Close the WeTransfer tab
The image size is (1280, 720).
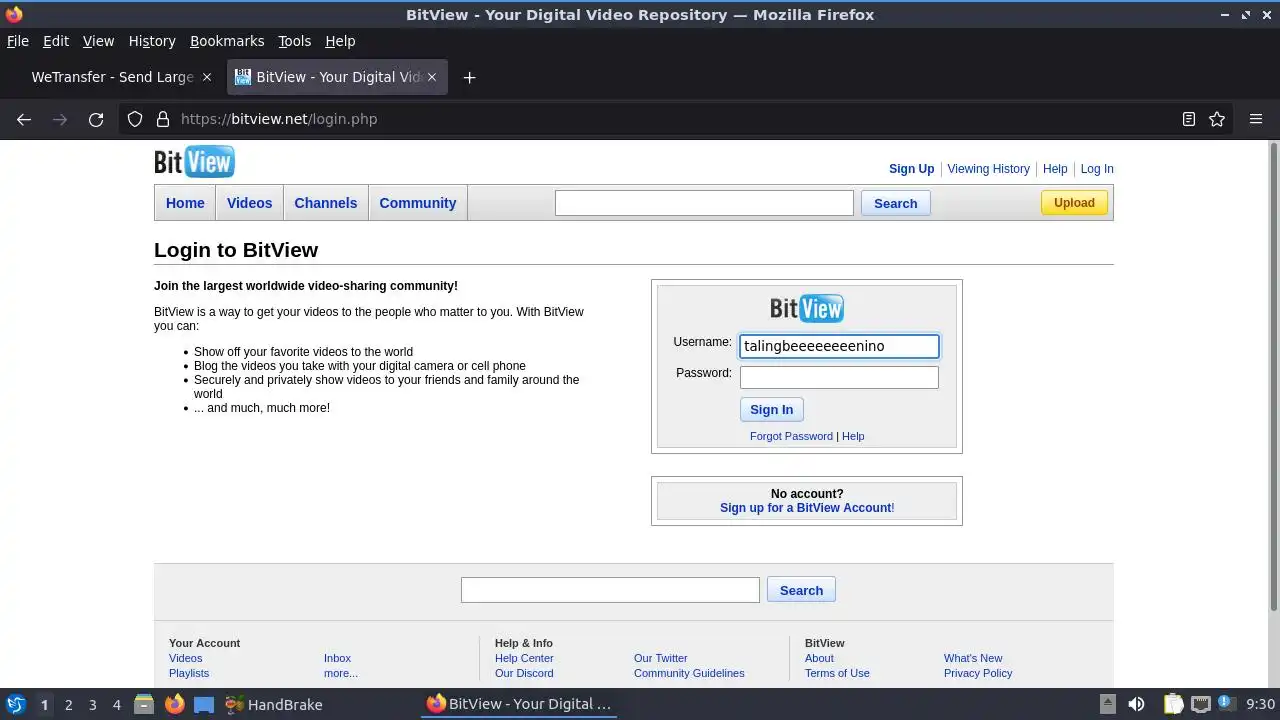(207, 77)
